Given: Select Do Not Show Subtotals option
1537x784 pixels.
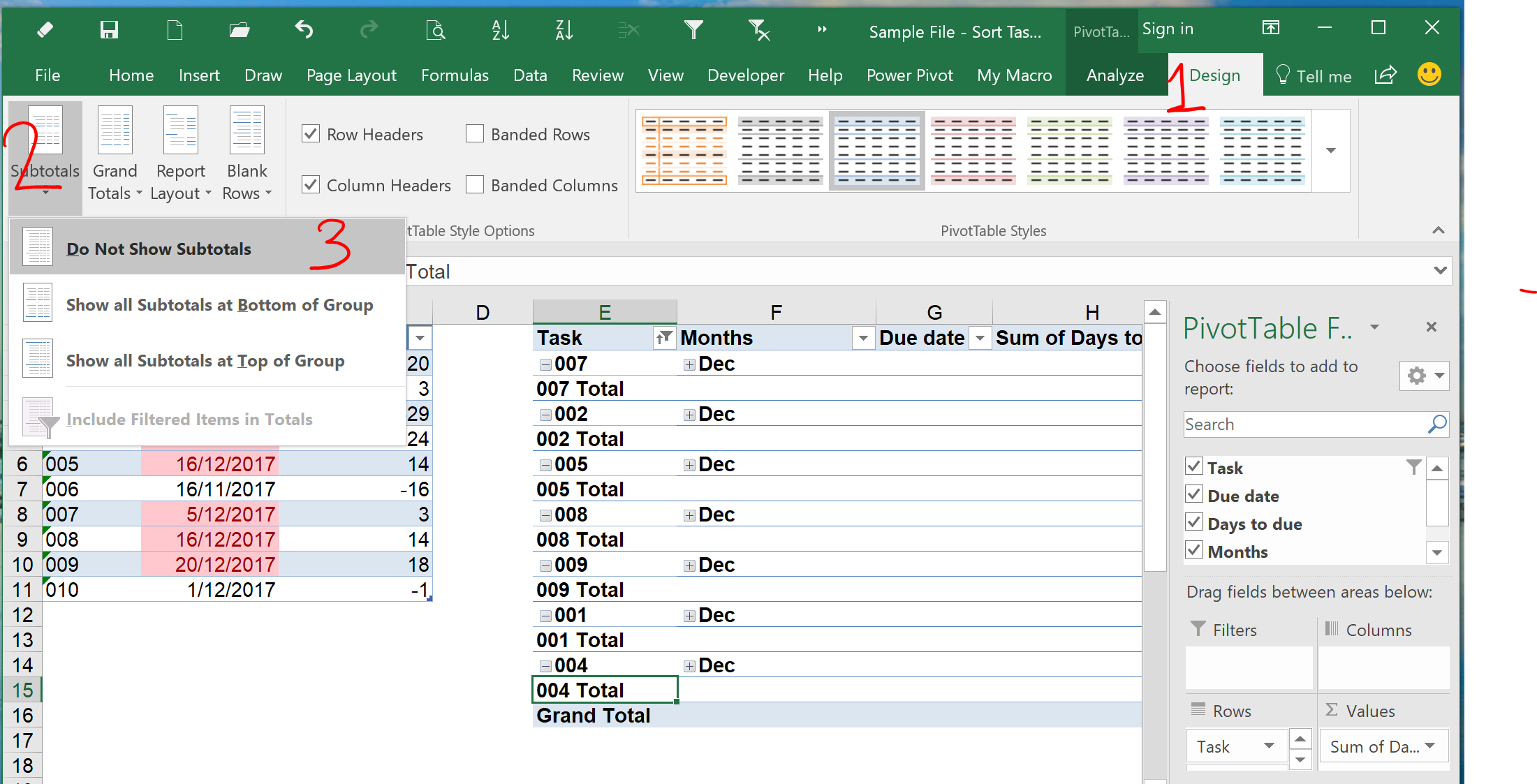Looking at the screenshot, I should pos(159,249).
